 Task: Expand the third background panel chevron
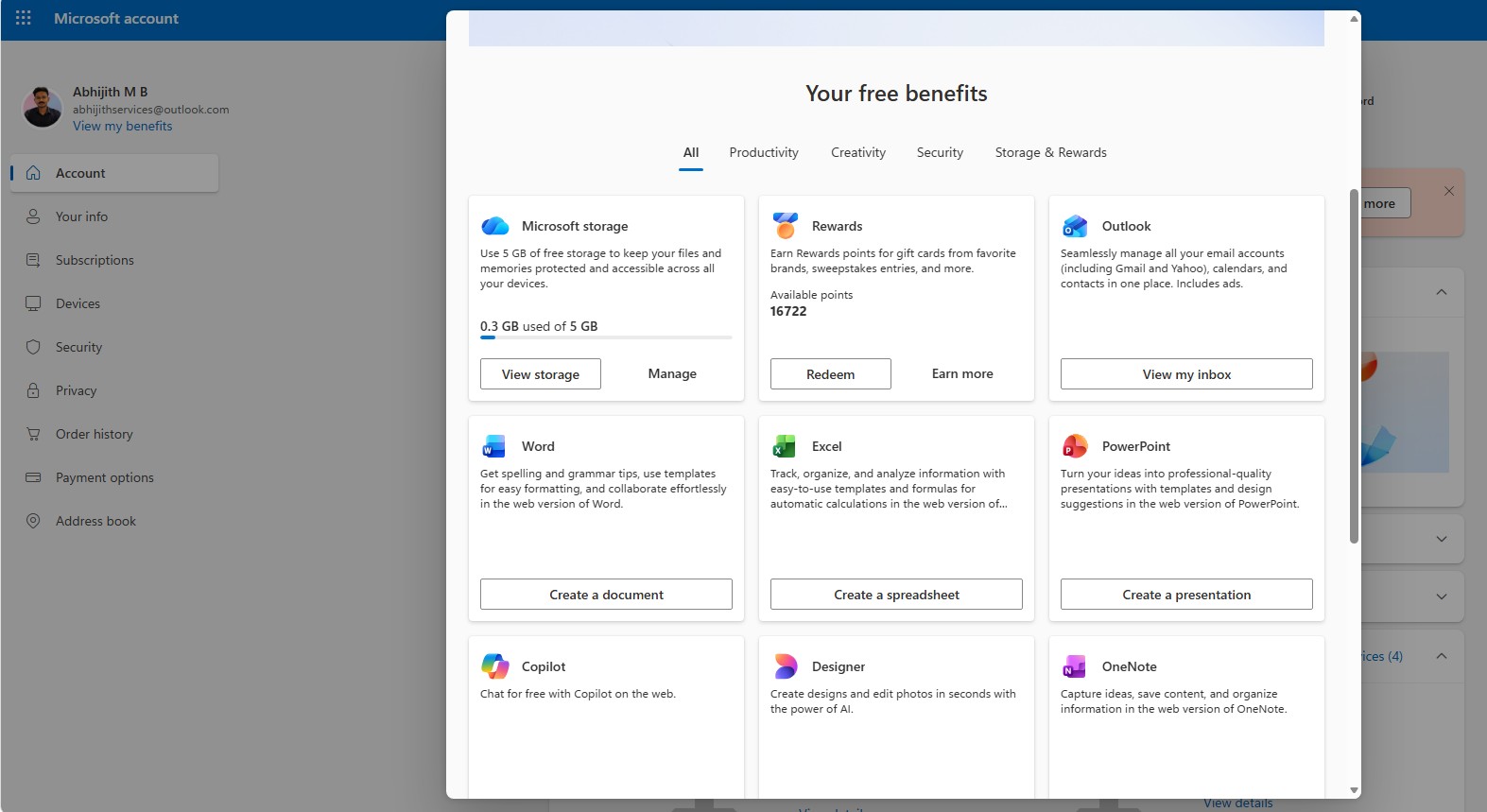(x=1442, y=596)
